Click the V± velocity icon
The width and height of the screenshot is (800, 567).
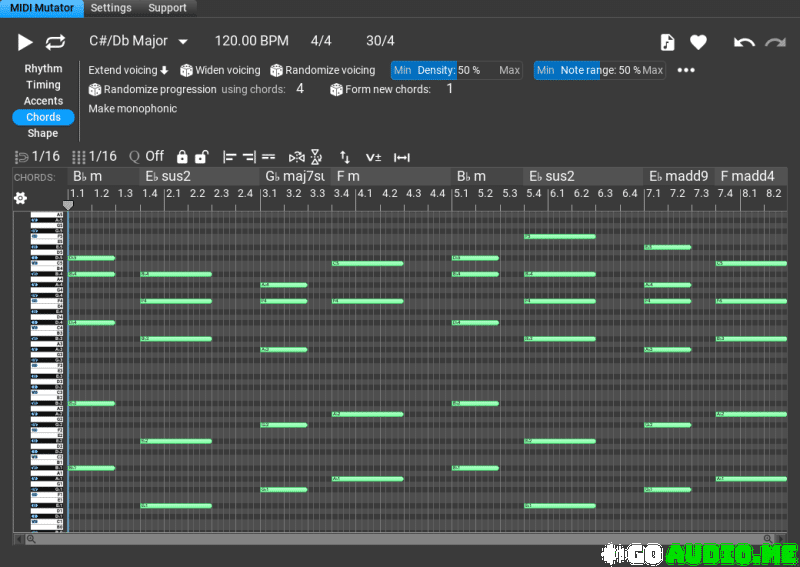(x=373, y=157)
